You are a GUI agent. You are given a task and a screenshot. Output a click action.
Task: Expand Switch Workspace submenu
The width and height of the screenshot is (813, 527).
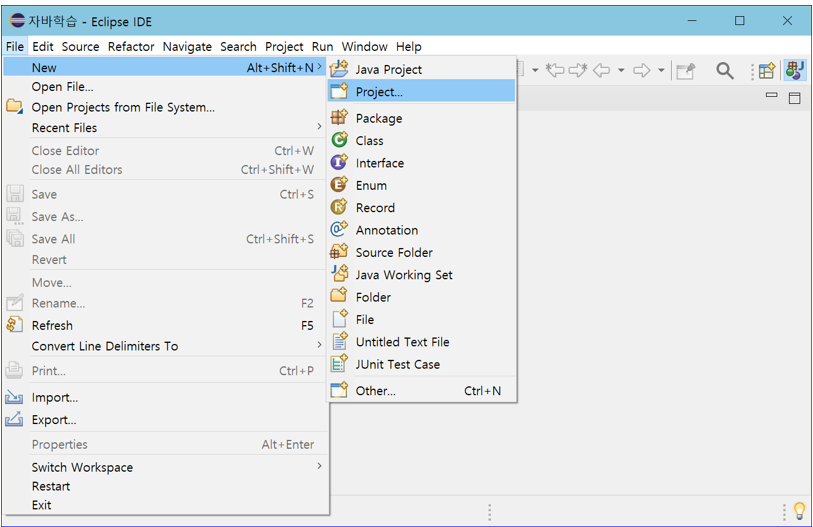(319, 466)
